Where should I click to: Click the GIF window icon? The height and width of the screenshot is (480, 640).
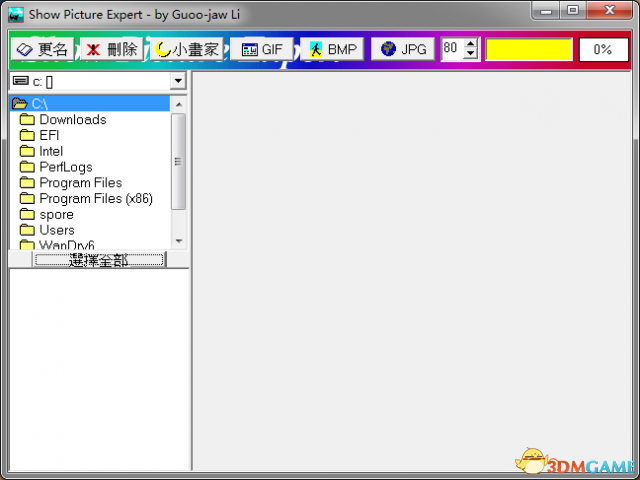point(249,50)
